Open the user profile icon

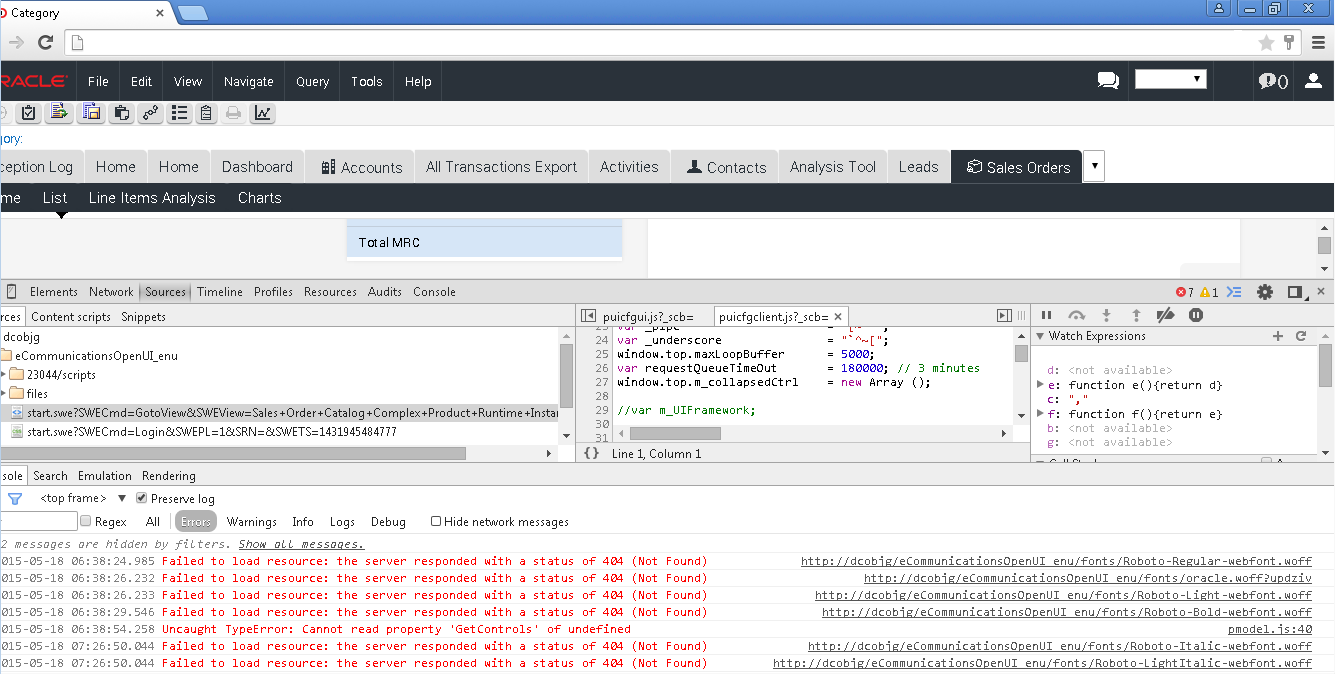1313,81
